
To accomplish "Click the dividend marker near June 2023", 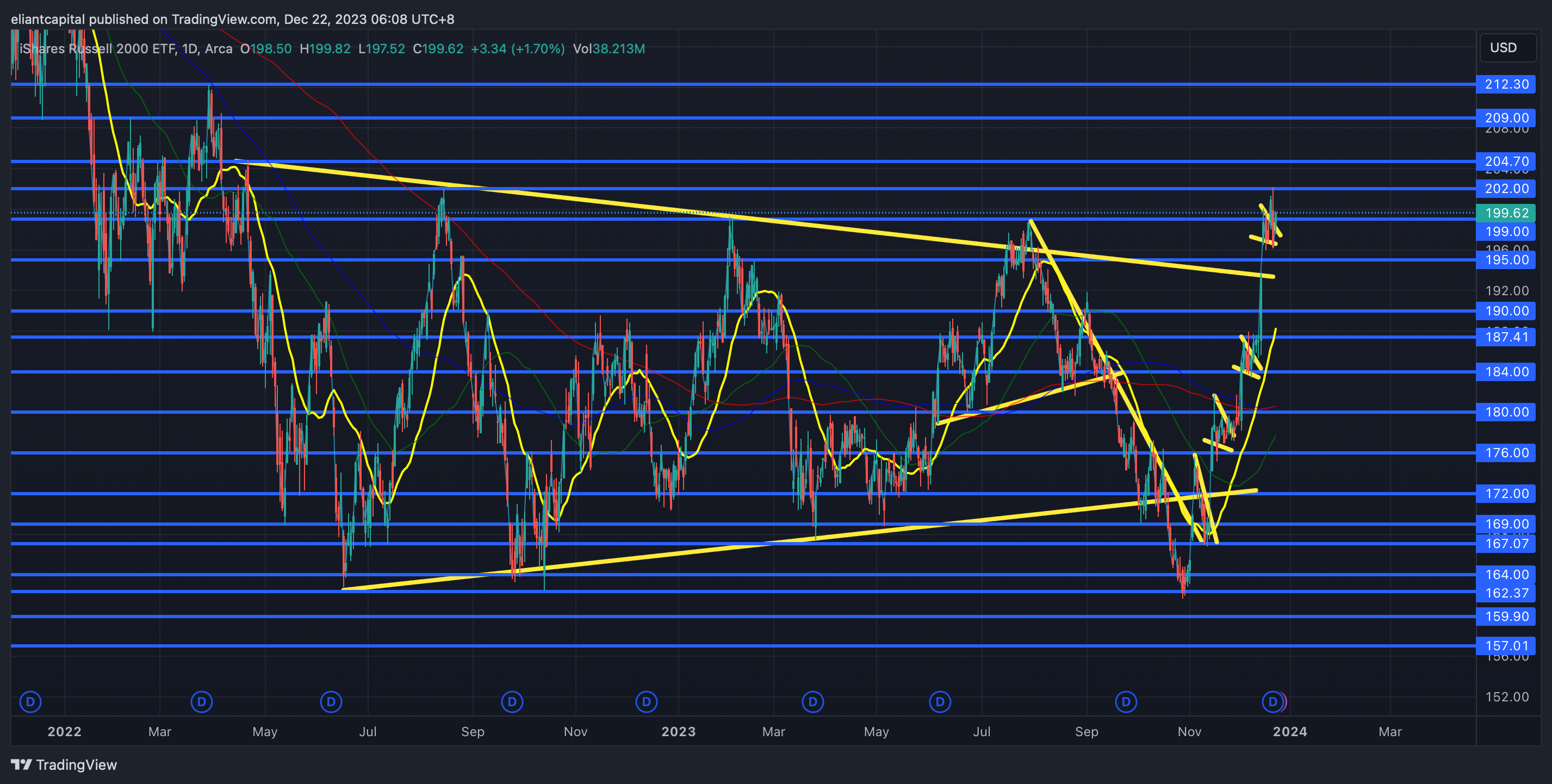I will 940,701.
